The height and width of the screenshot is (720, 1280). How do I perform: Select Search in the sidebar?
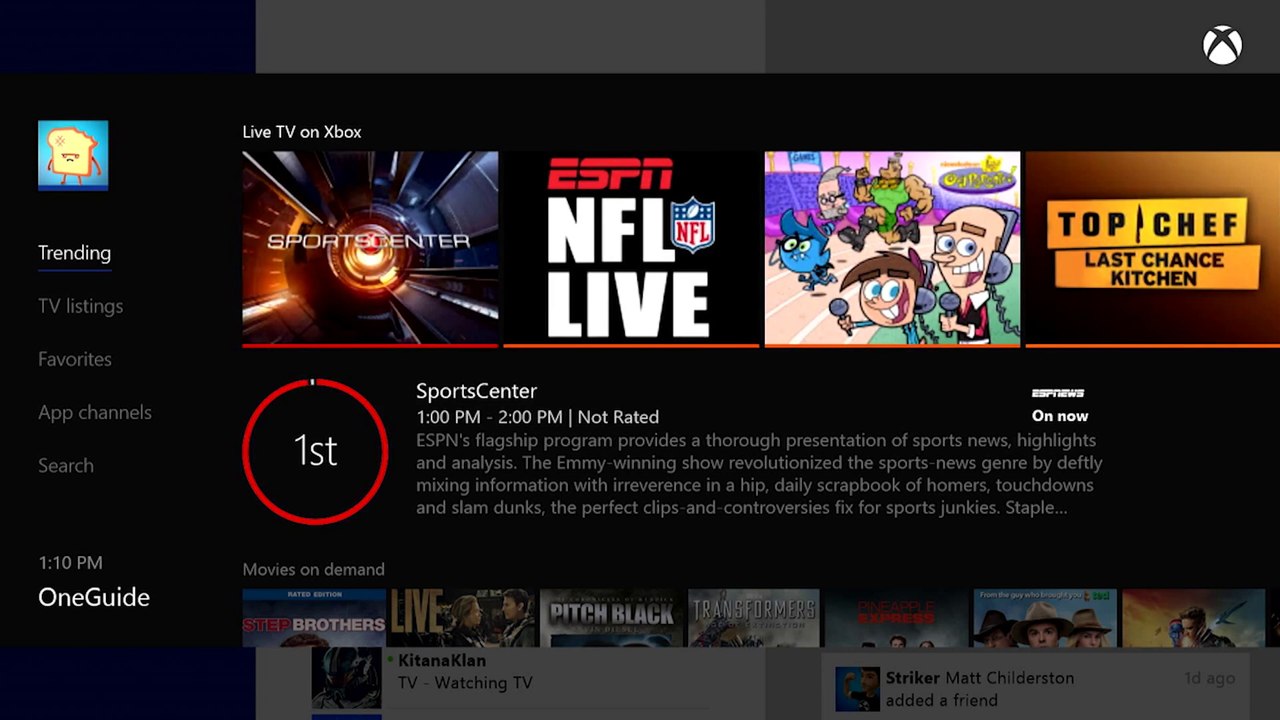tap(66, 465)
